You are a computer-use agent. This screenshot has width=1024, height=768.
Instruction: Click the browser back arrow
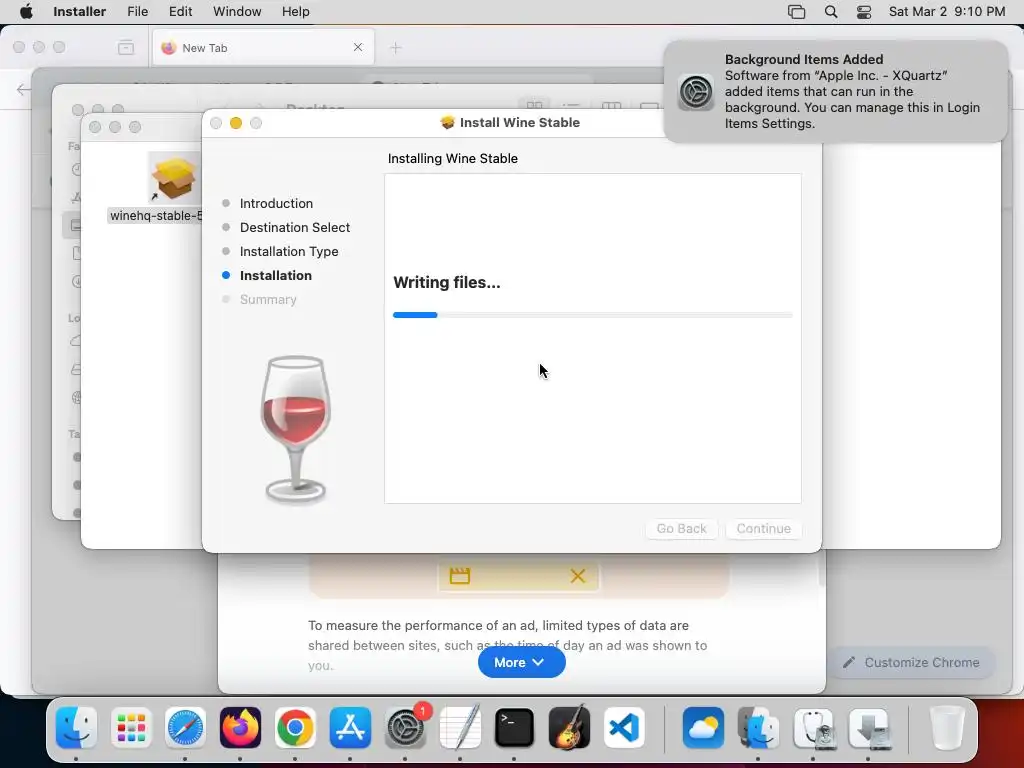pyautogui.click(x=24, y=89)
